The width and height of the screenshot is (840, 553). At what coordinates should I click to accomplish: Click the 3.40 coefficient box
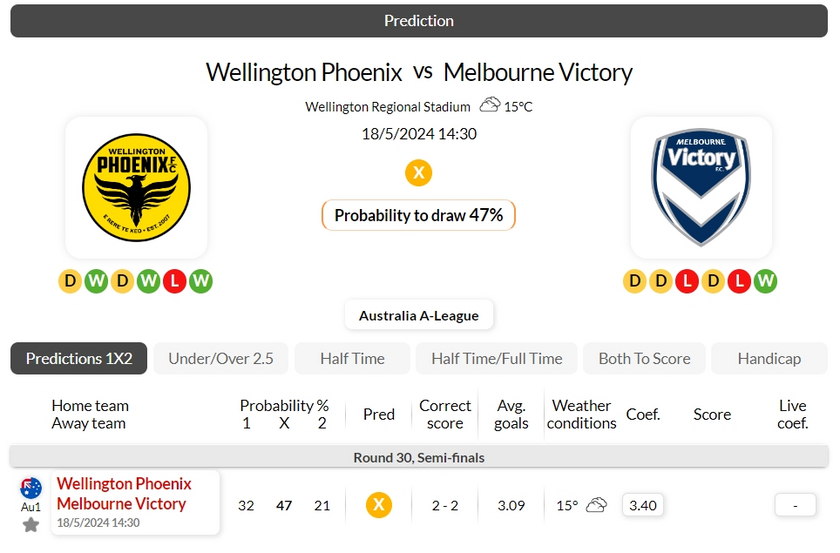click(642, 505)
